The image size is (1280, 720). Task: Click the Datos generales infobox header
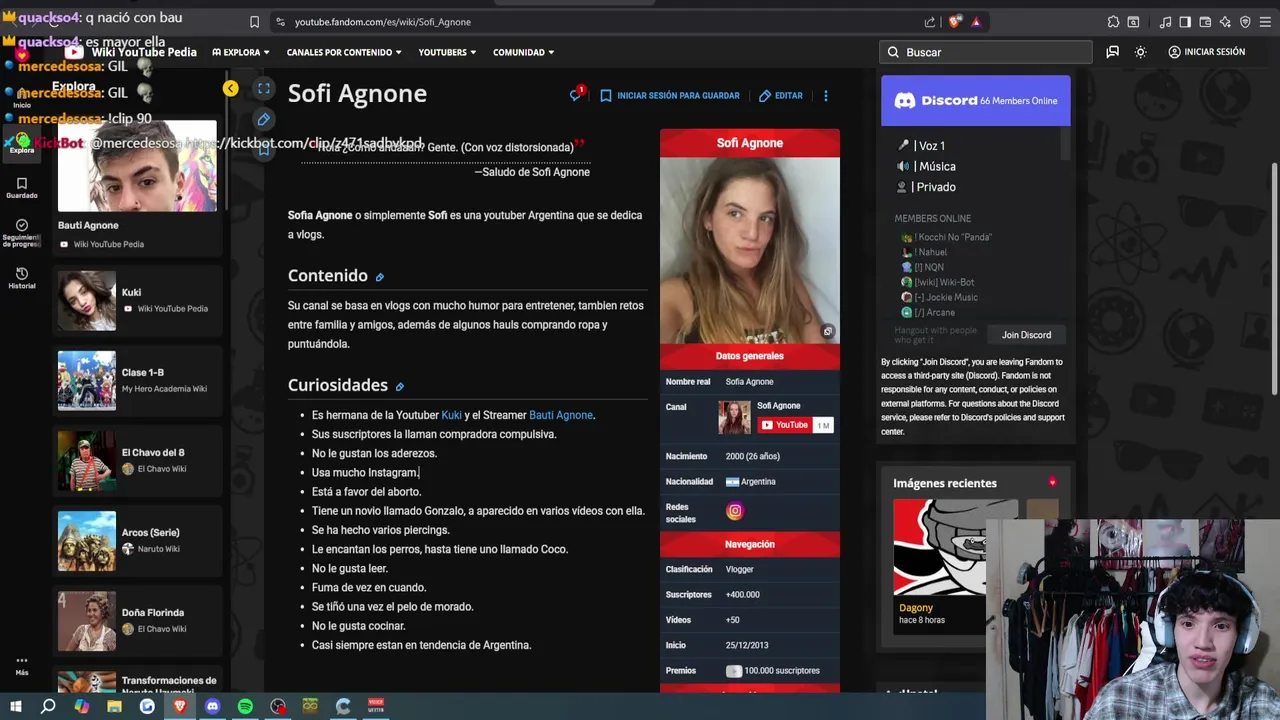click(750, 356)
